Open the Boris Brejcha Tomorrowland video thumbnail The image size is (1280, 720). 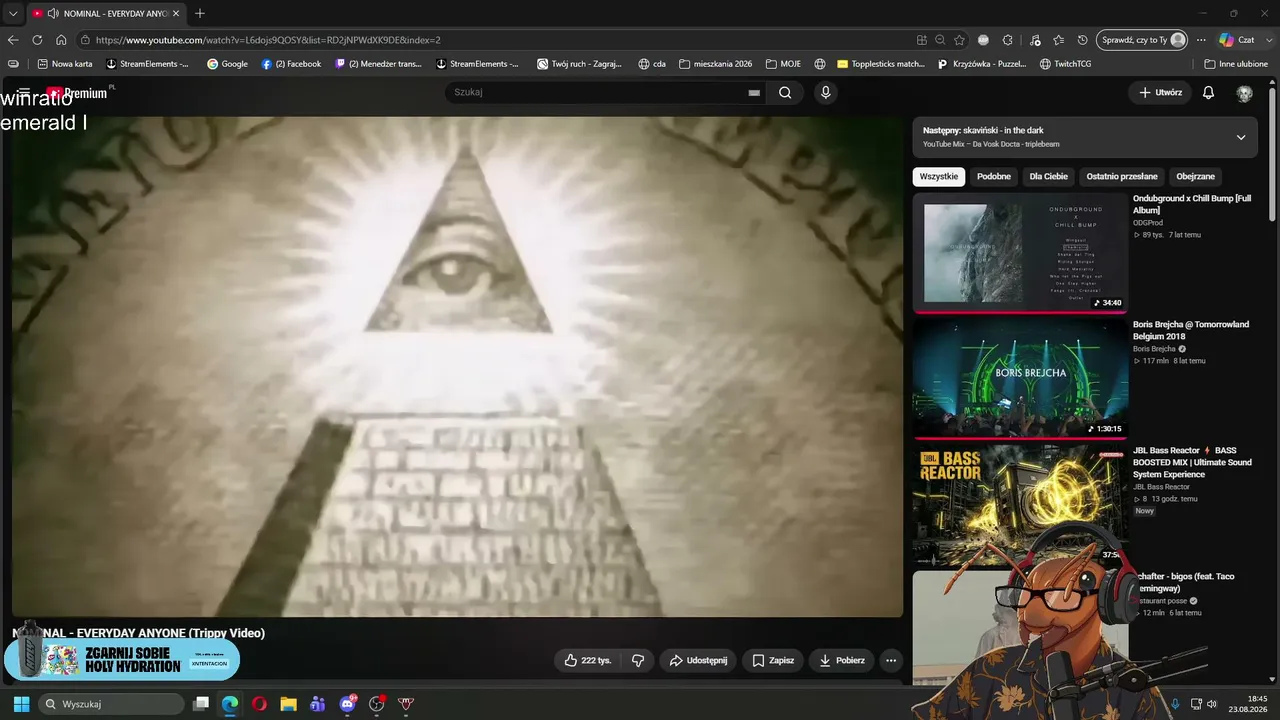1020,379
